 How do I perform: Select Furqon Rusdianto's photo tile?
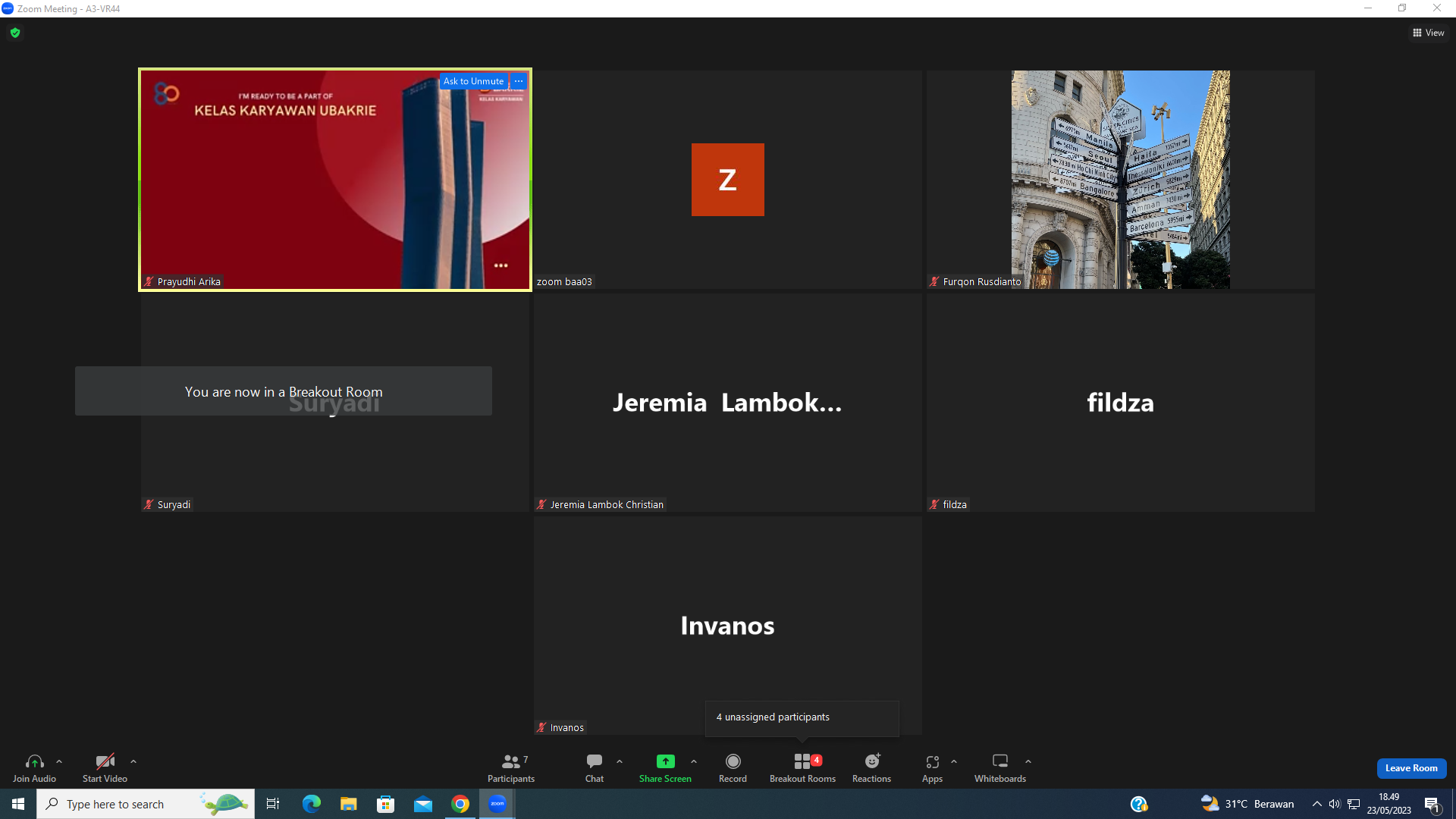pos(1120,180)
